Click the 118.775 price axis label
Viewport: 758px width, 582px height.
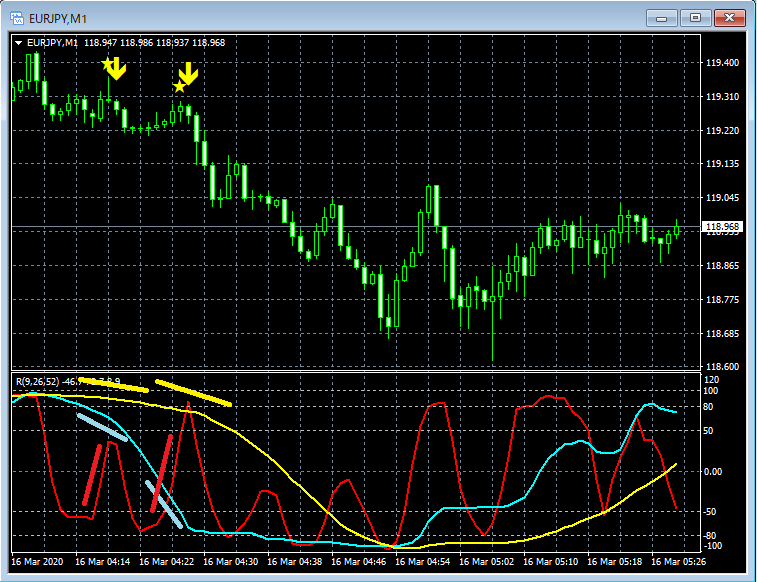coord(722,300)
